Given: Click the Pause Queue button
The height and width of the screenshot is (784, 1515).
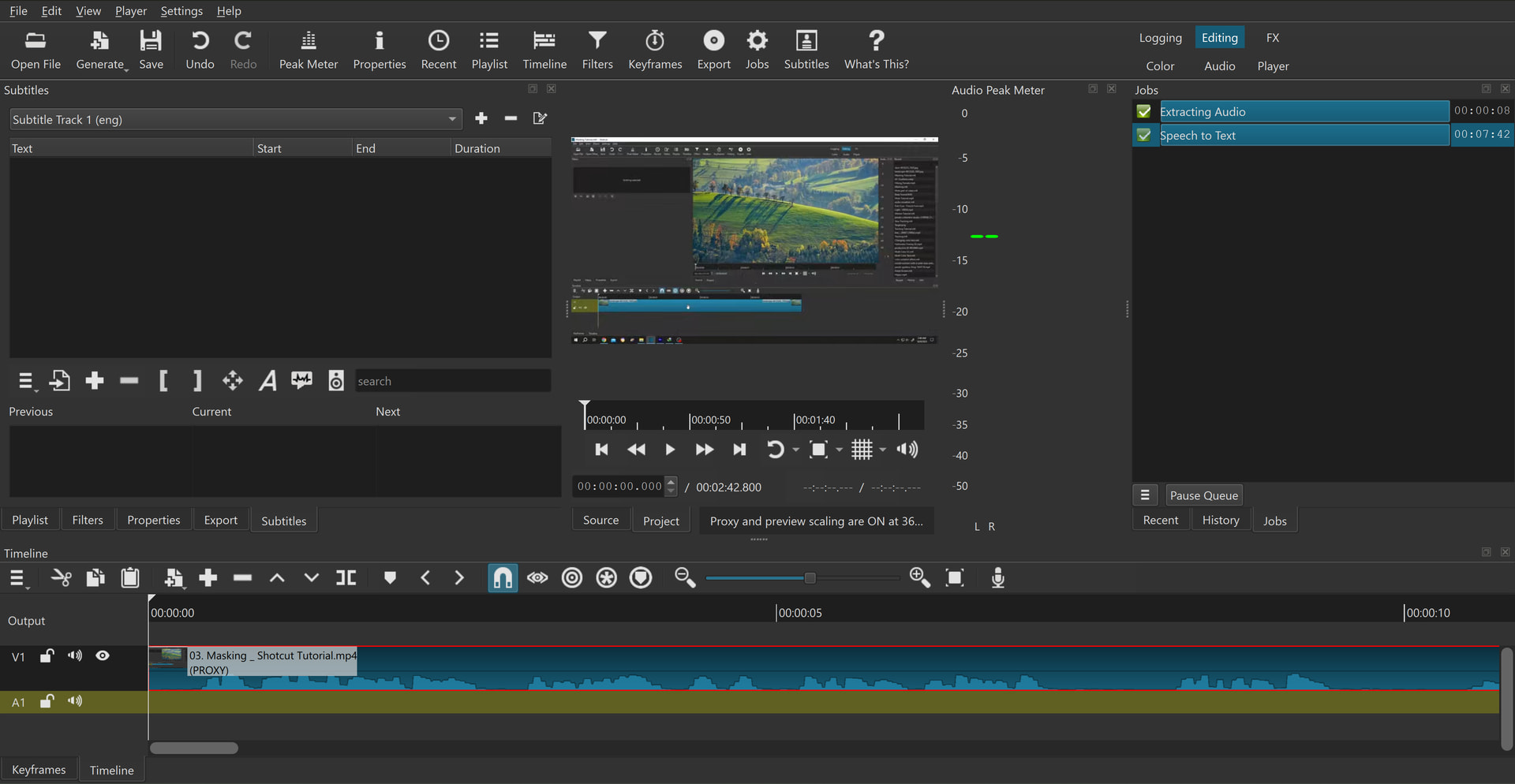Looking at the screenshot, I should click(x=1203, y=495).
